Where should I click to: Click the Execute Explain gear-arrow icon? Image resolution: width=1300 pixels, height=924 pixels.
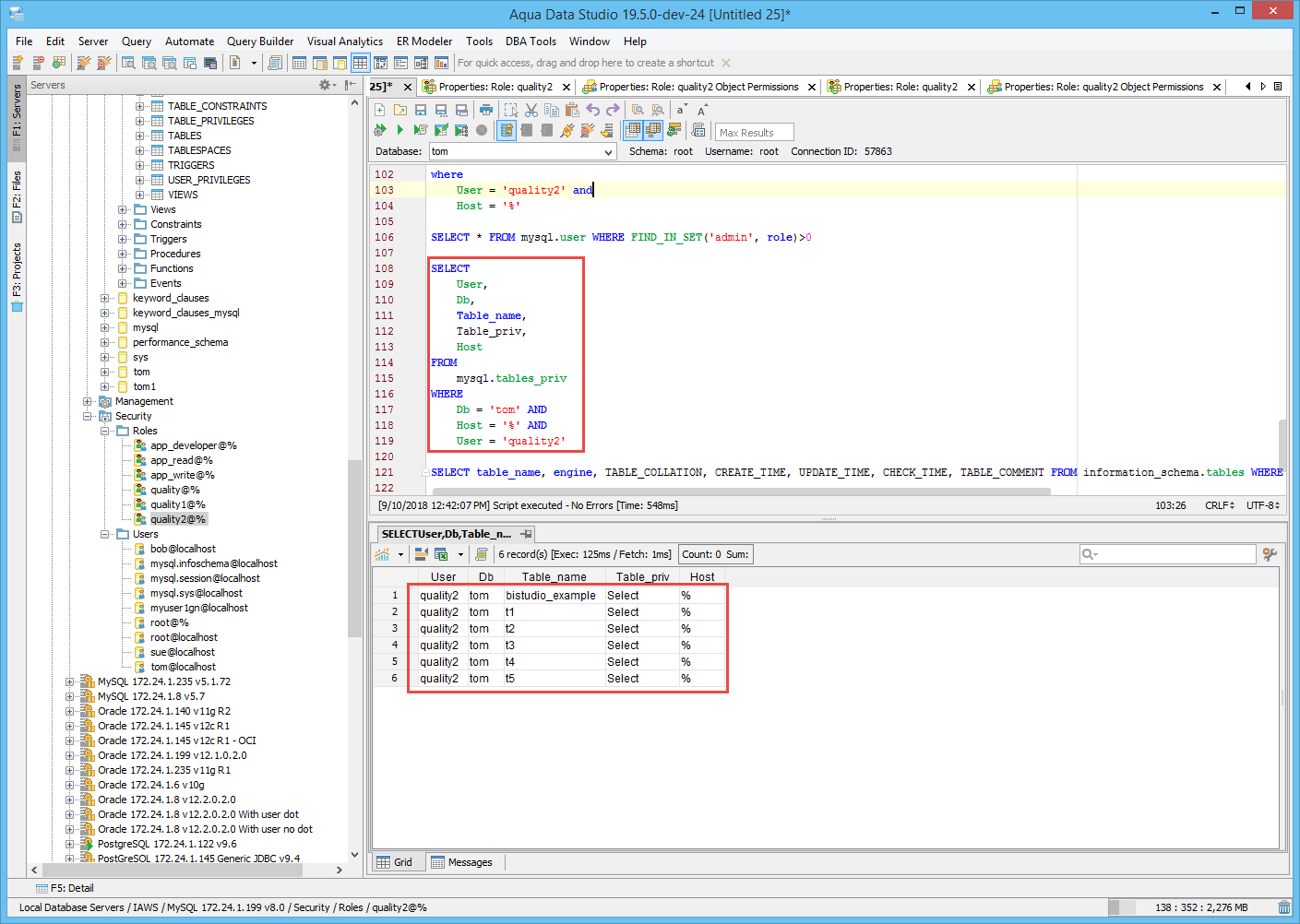point(380,130)
